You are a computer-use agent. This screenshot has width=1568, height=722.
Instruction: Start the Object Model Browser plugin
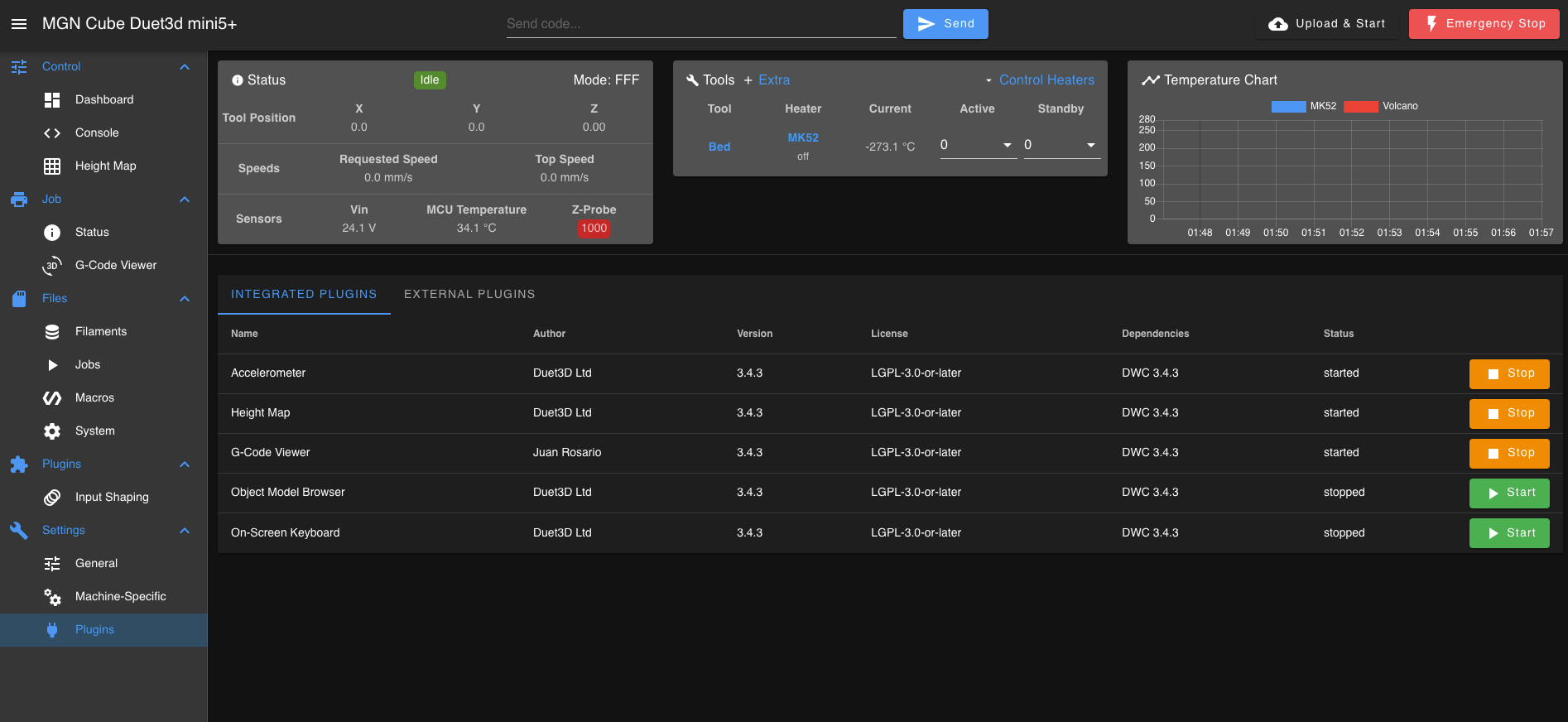1509,493
